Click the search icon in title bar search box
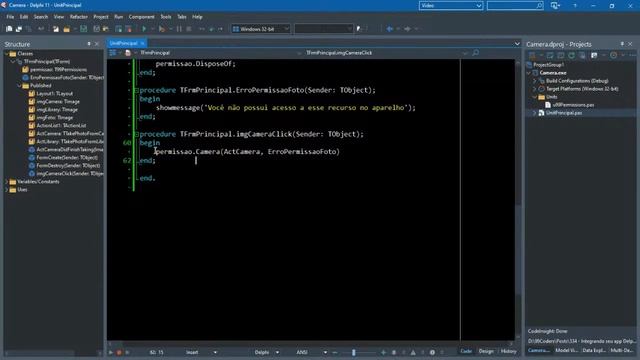Viewport: 640px width, 360px height. point(539,5)
